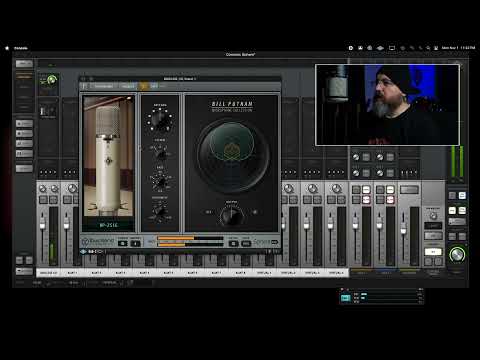Turn the left pan knob on Analog 1/2 strip
Image resolution: width=480 pixels, height=360 pixels.
click(43, 189)
